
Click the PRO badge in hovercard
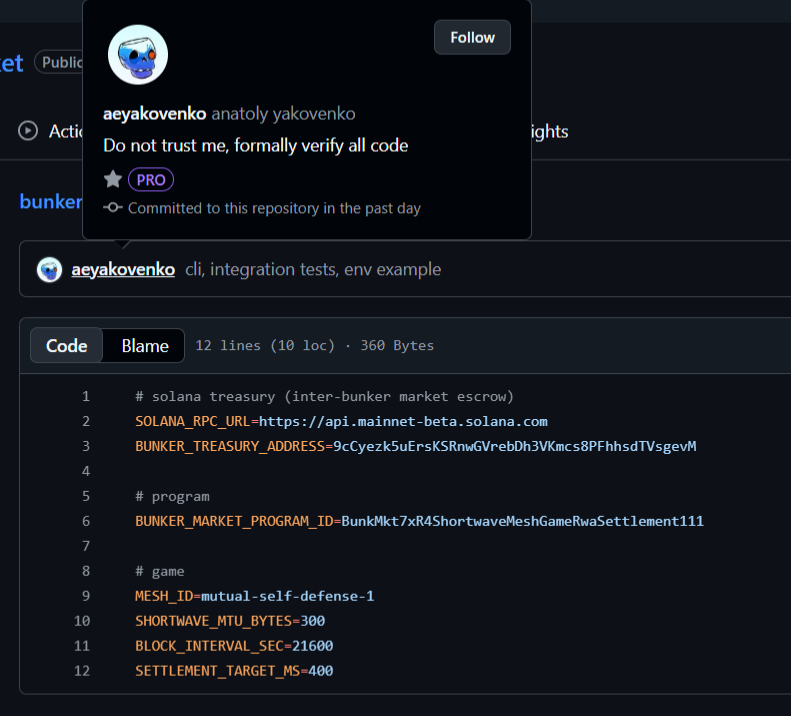[151, 180]
